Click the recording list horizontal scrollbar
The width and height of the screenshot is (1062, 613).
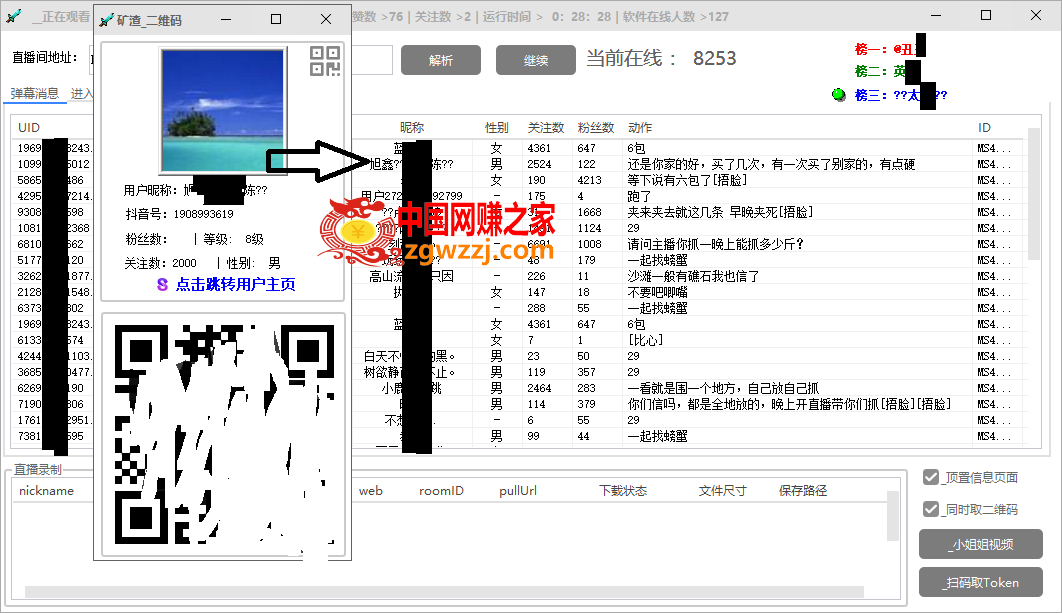pos(444,592)
